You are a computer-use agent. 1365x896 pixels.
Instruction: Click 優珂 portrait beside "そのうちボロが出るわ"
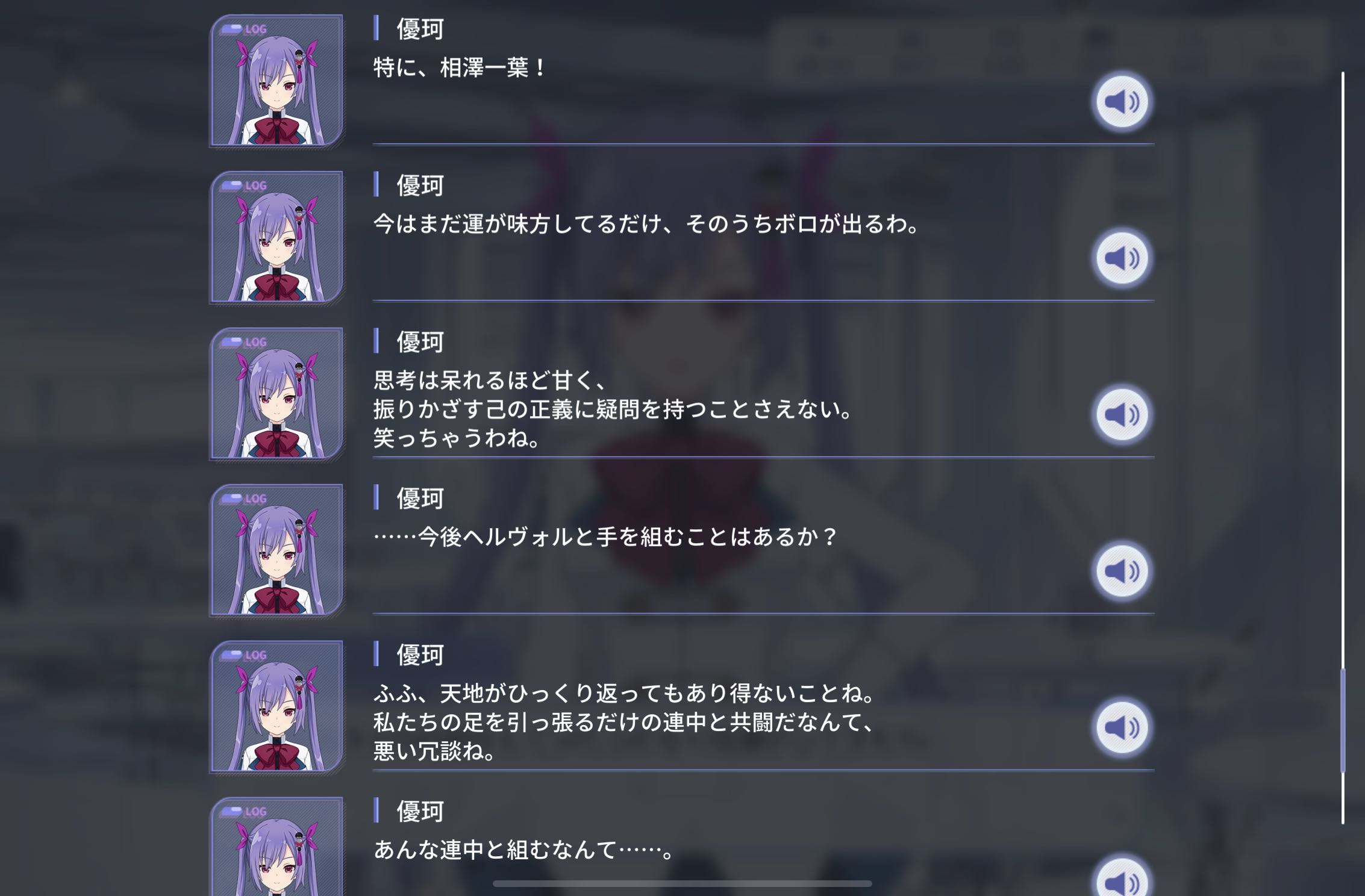pos(276,237)
